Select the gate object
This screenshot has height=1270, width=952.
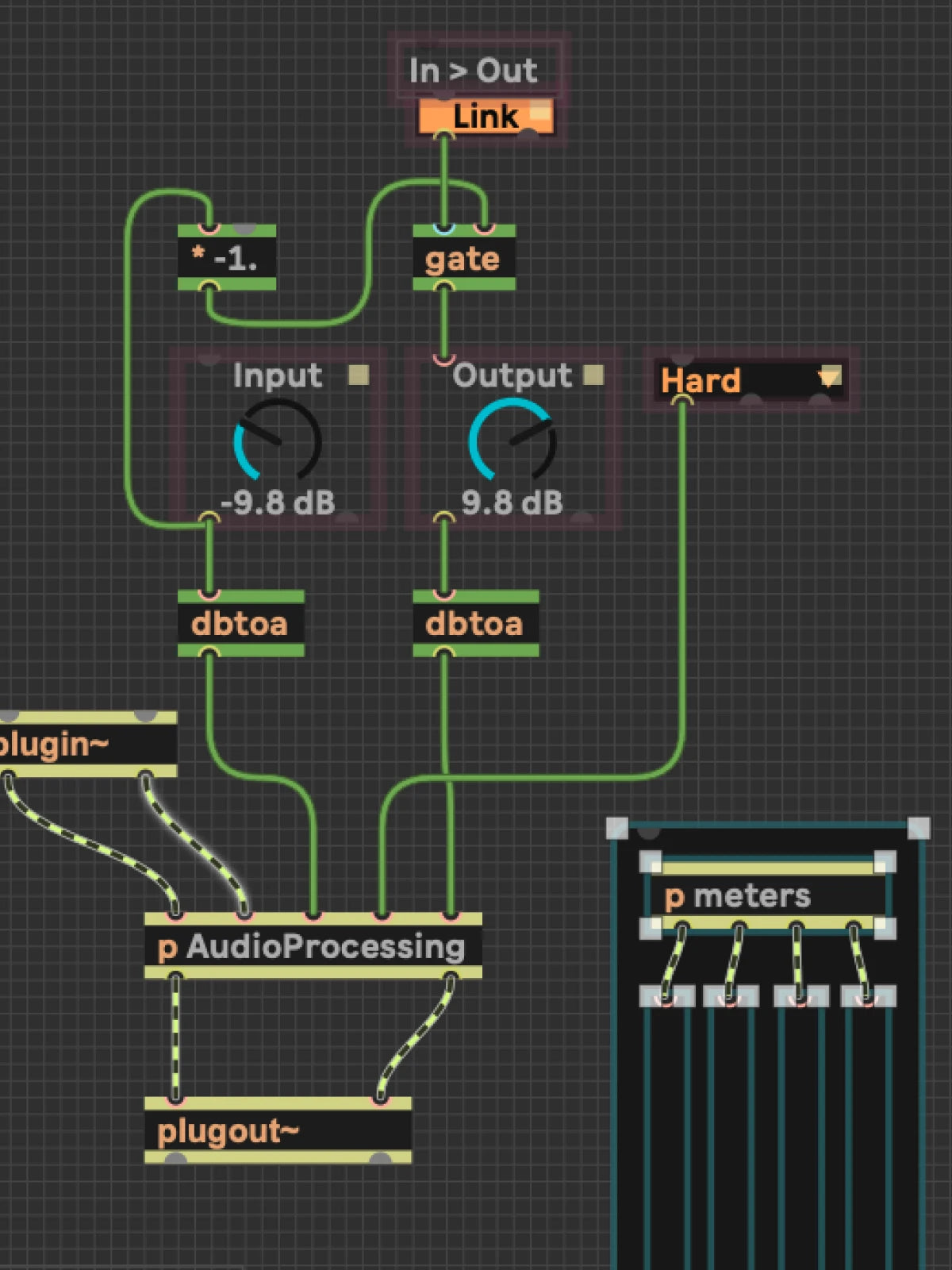[x=464, y=258]
